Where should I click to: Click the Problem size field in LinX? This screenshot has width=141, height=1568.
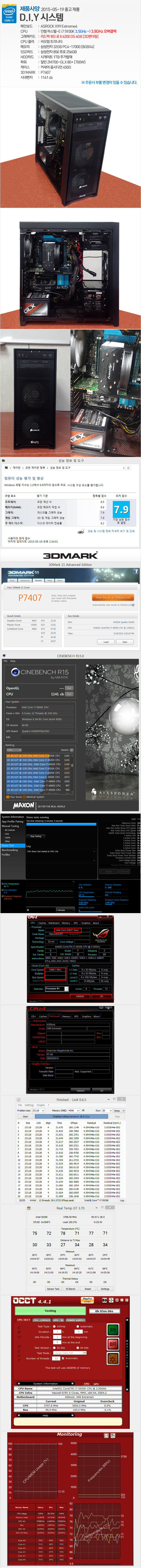(x=38, y=1111)
